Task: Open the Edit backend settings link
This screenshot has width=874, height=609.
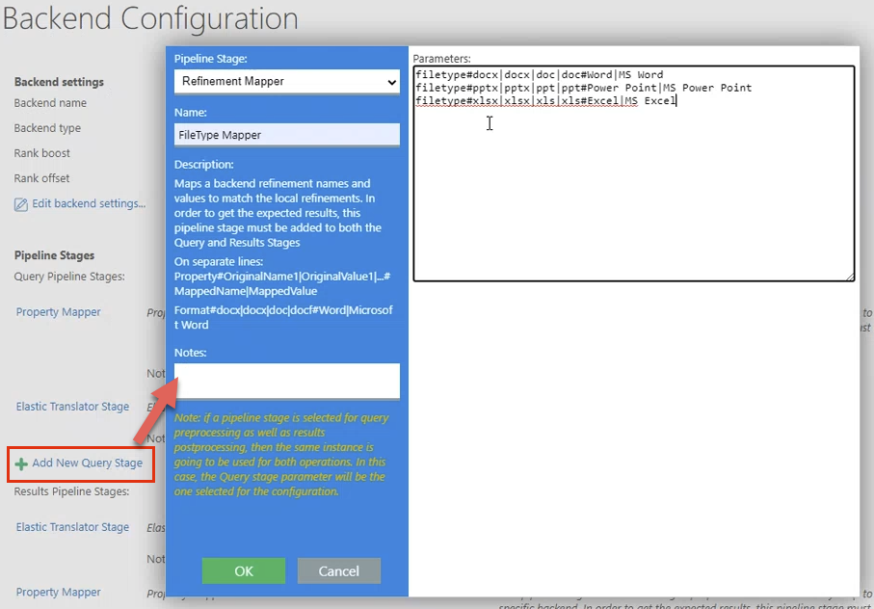Action: tap(88, 204)
